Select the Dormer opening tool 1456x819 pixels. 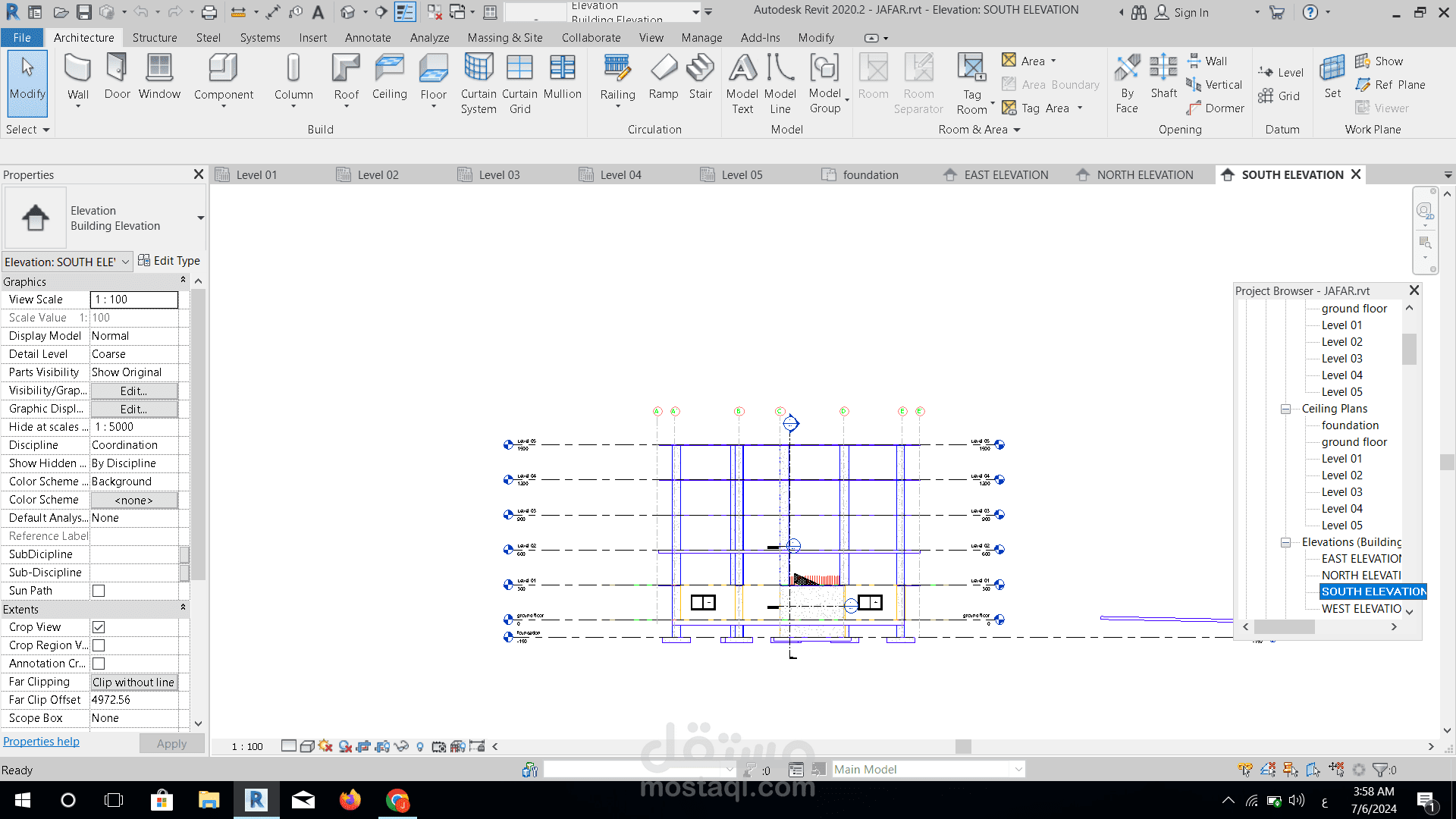(x=1216, y=108)
